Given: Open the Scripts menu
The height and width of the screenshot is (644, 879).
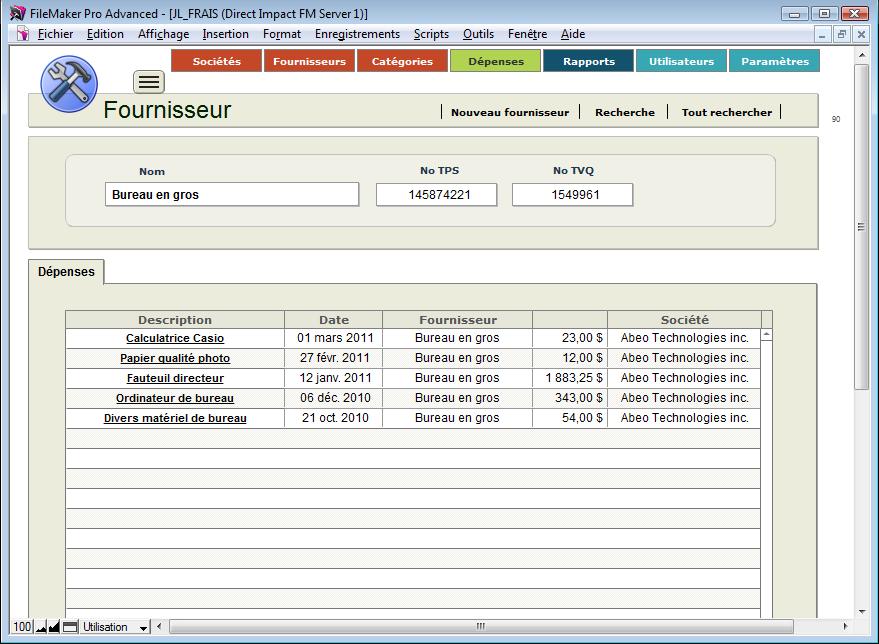Looking at the screenshot, I should (x=431, y=34).
